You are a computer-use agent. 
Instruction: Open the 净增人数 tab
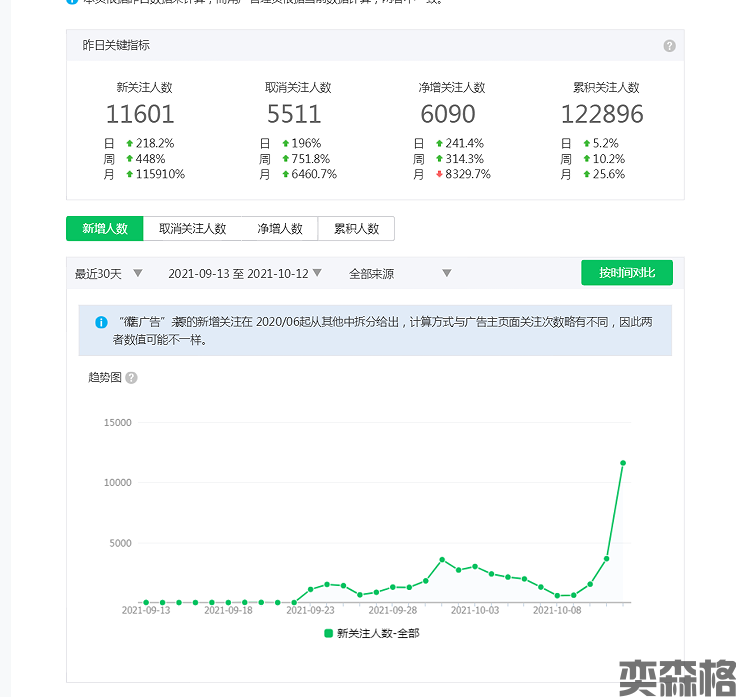[x=280, y=229]
